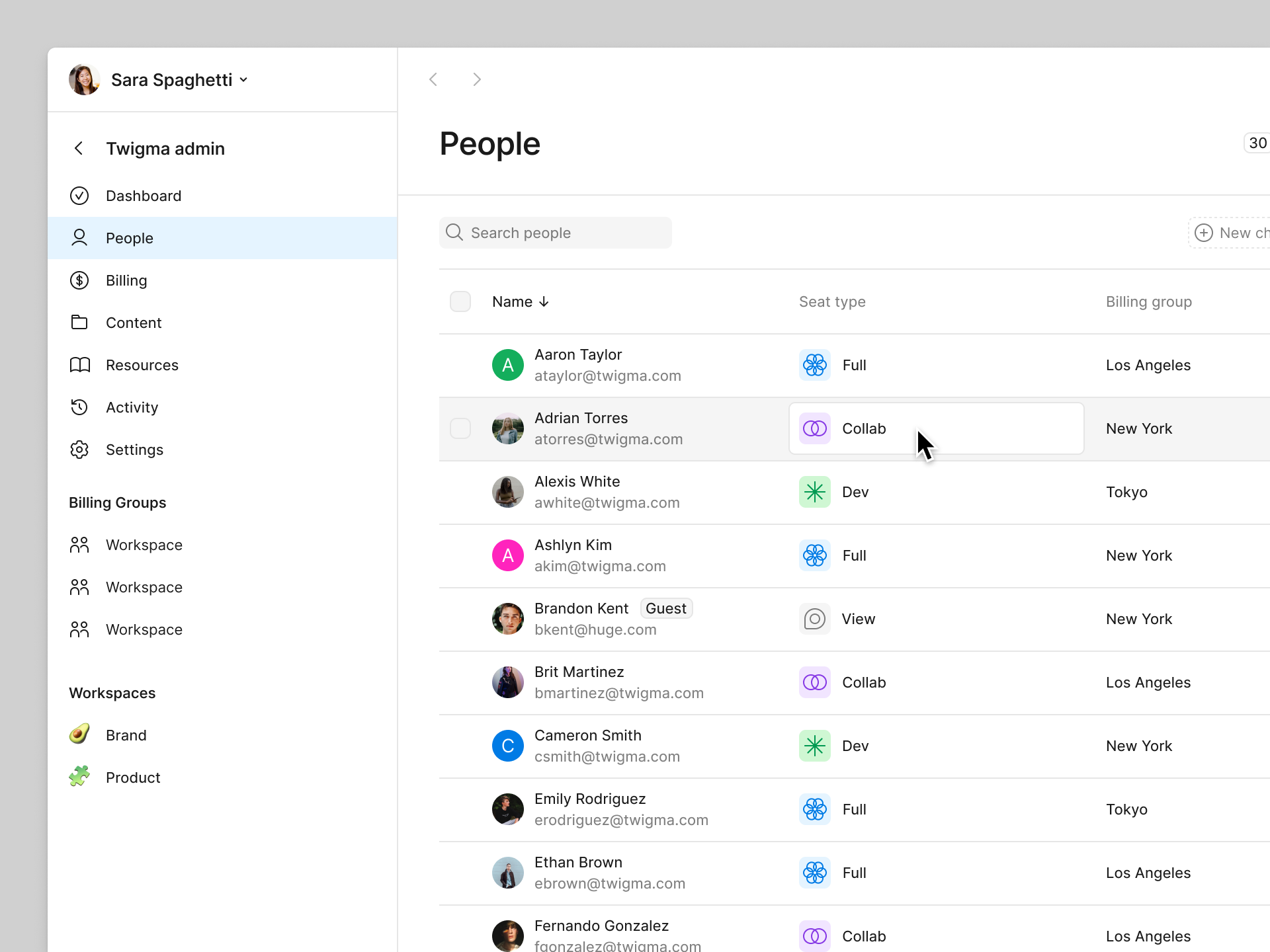Click the Collab seat type icon for Adrian Torres
The image size is (1270, 952).
[815, 428]
